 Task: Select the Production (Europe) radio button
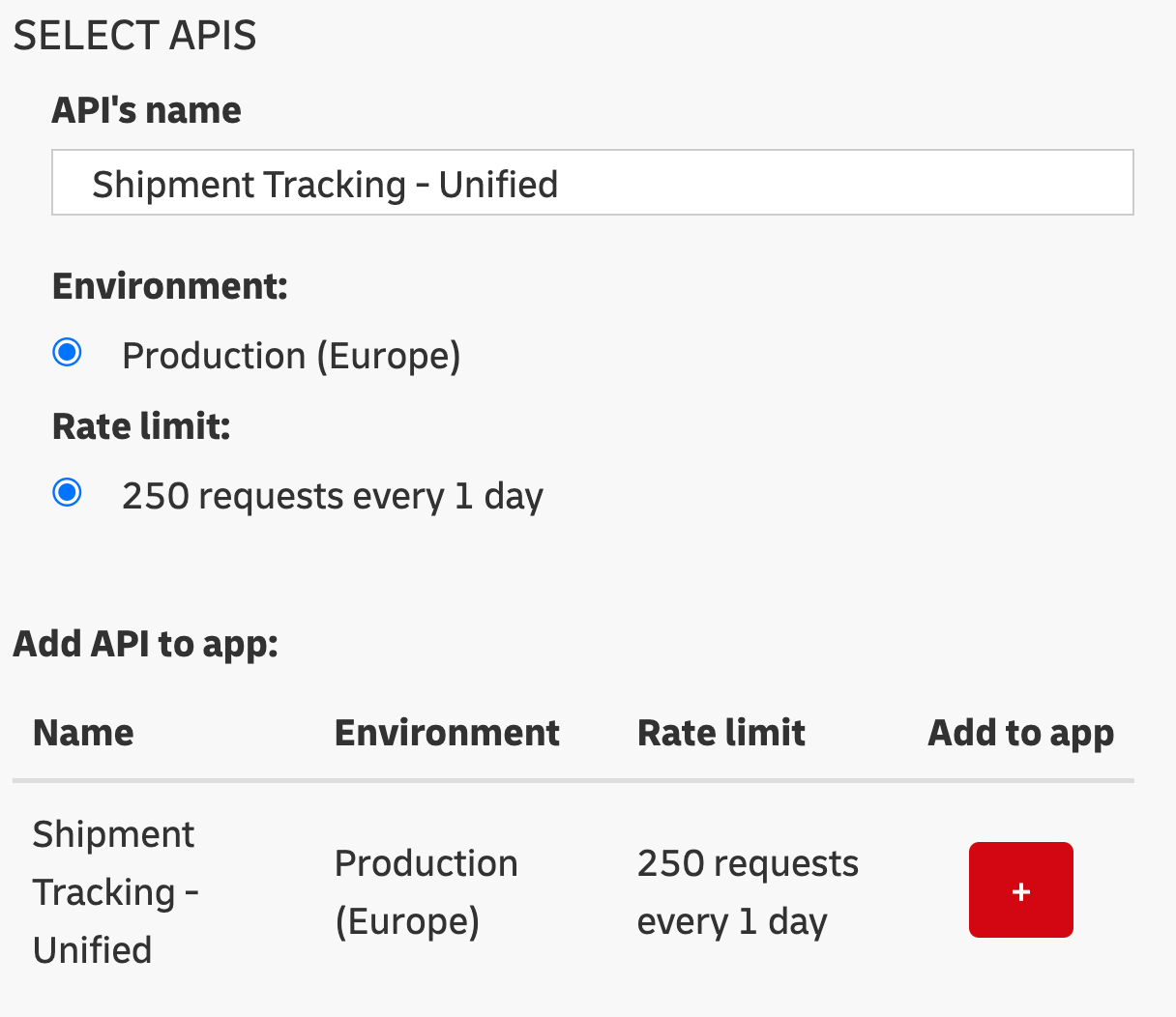coord(68,353)
